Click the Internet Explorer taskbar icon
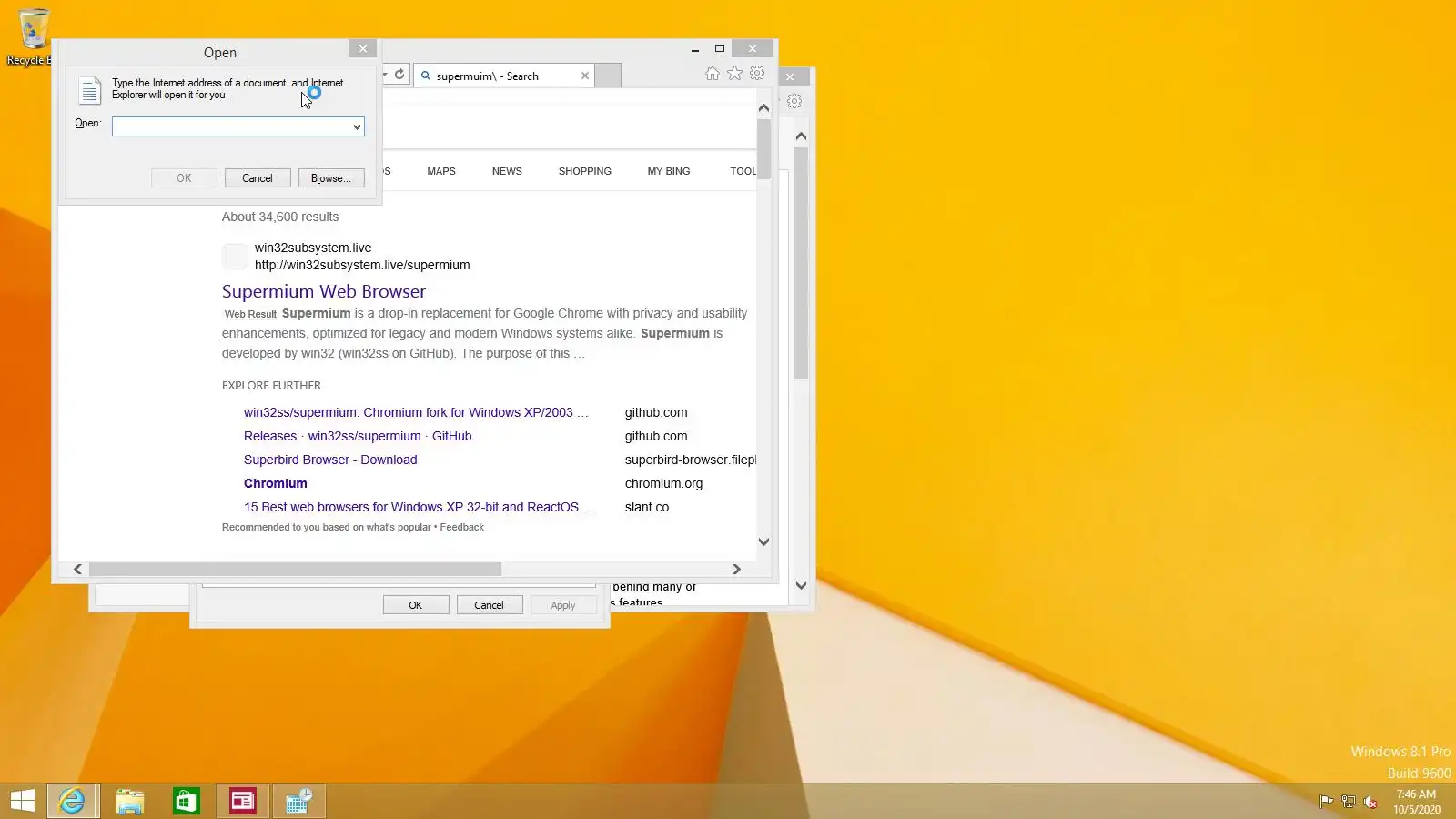Viewport: 1456px width, 819px height. point(72,801)
